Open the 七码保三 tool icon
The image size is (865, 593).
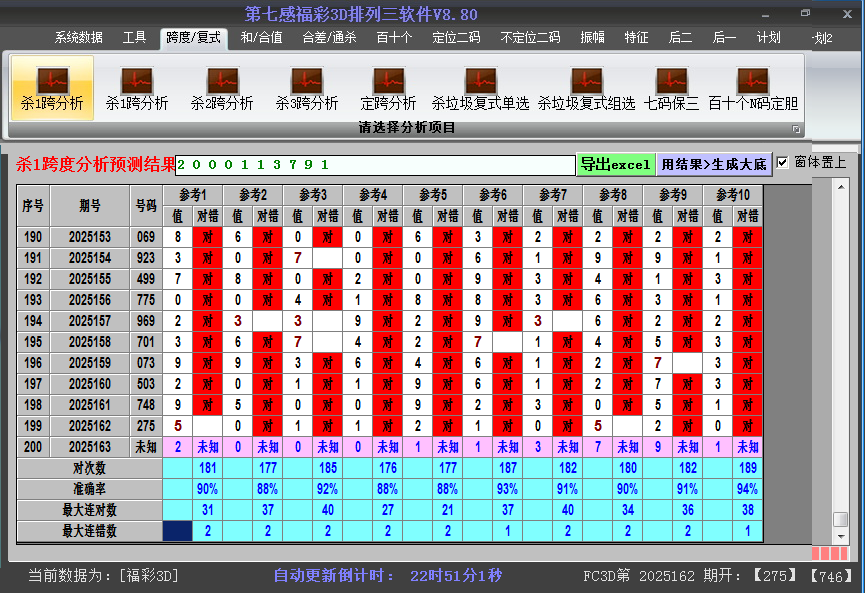671,88
